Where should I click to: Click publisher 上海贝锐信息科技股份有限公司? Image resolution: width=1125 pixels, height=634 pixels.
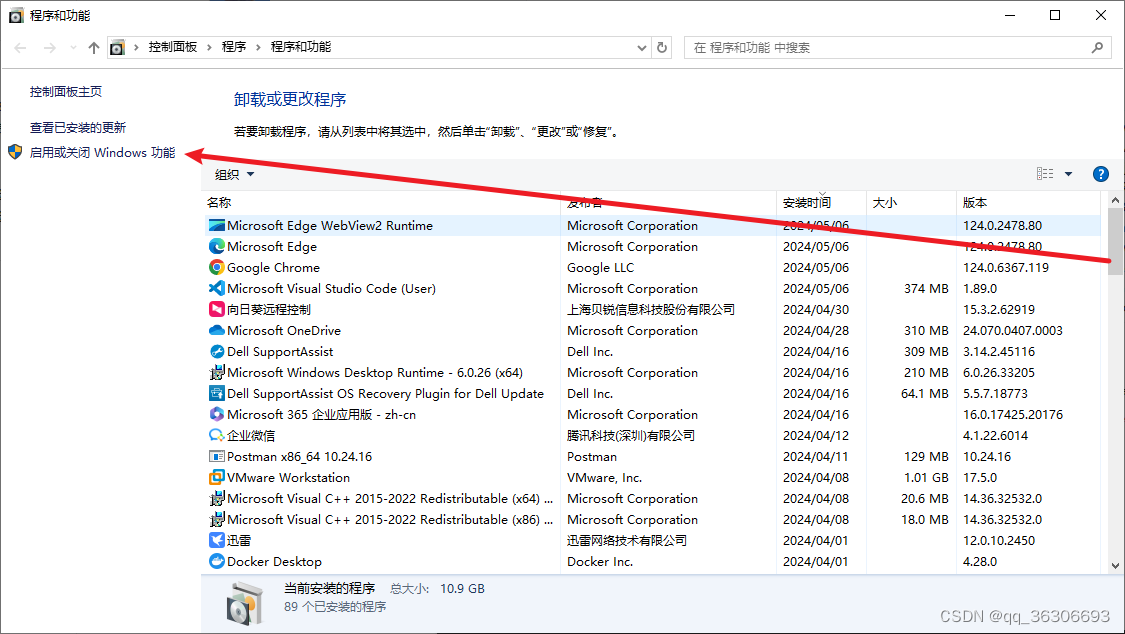coord(651,309)
